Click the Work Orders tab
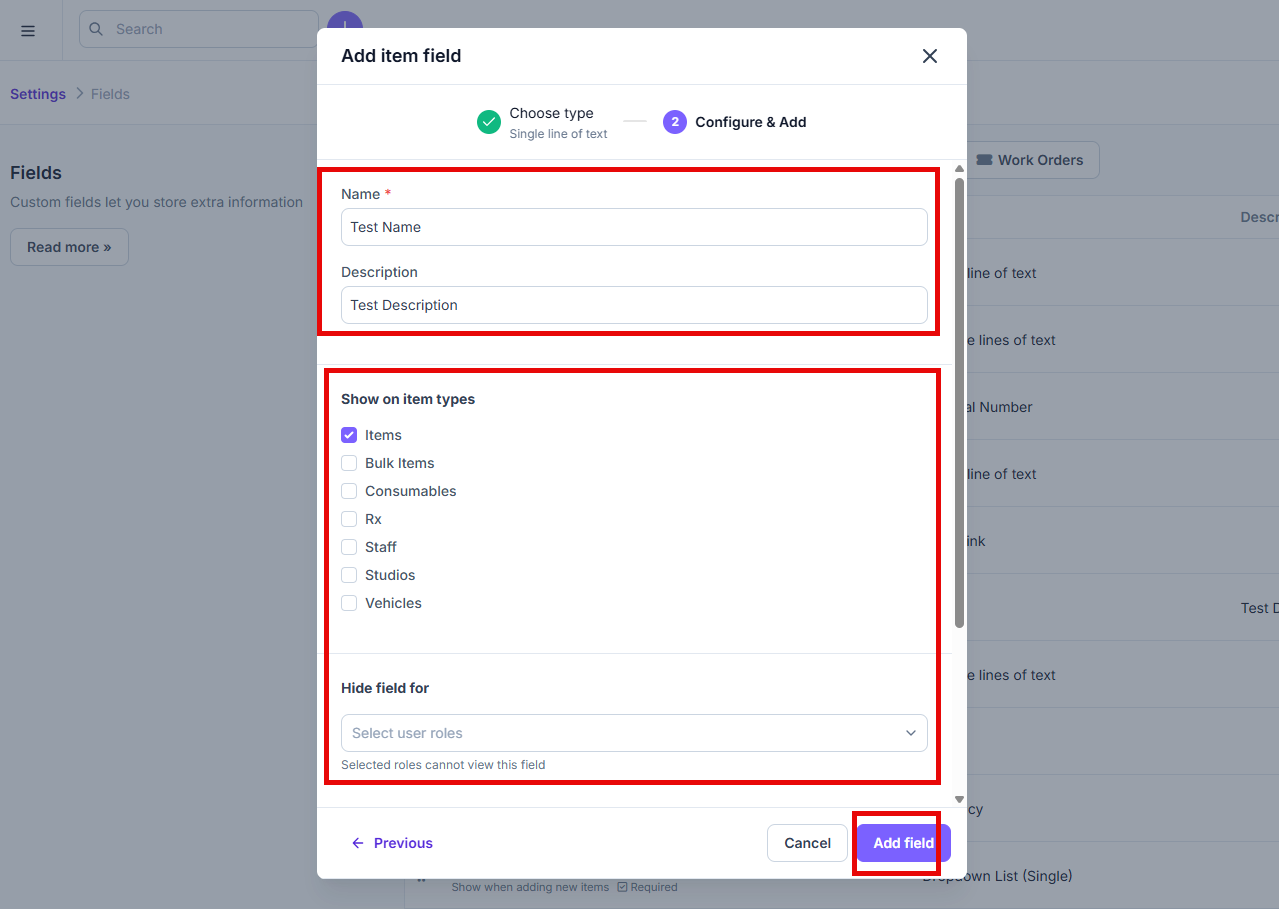 (x=1030, y=160)
